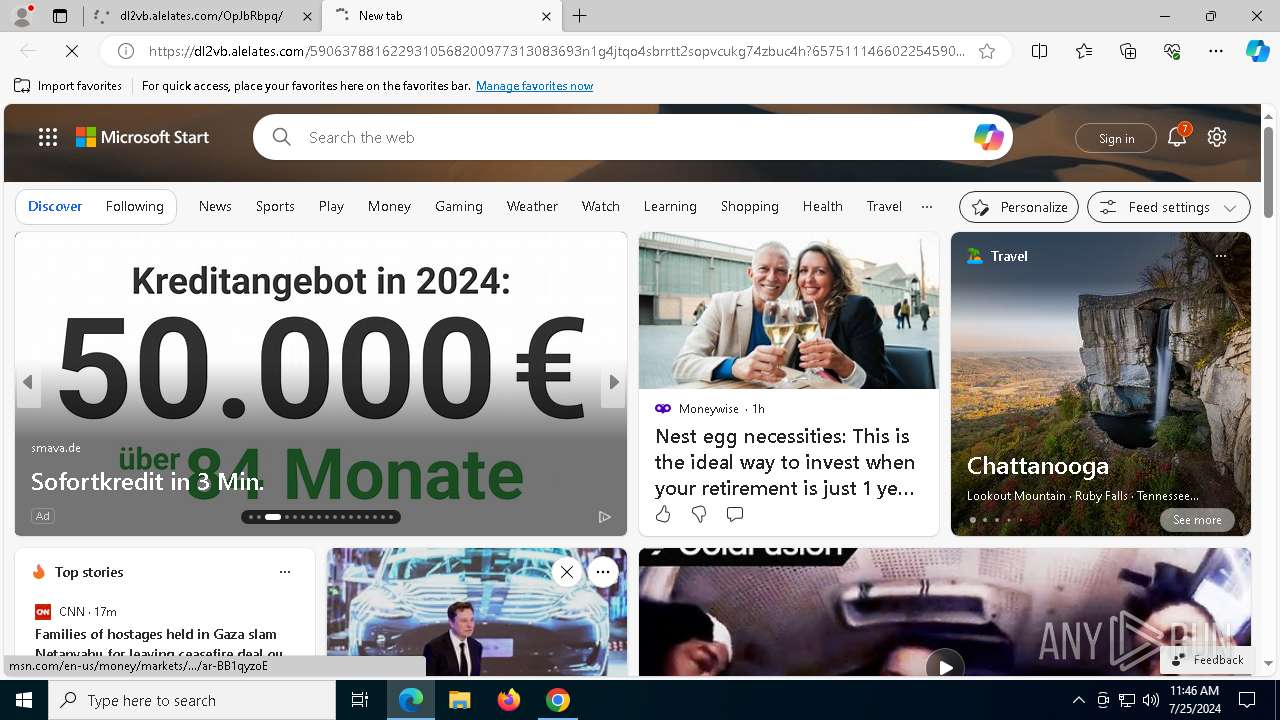This screenshot has height=720, width=1280.
Task: Click the Copilot icon in search box
Action: click(988, 137)
